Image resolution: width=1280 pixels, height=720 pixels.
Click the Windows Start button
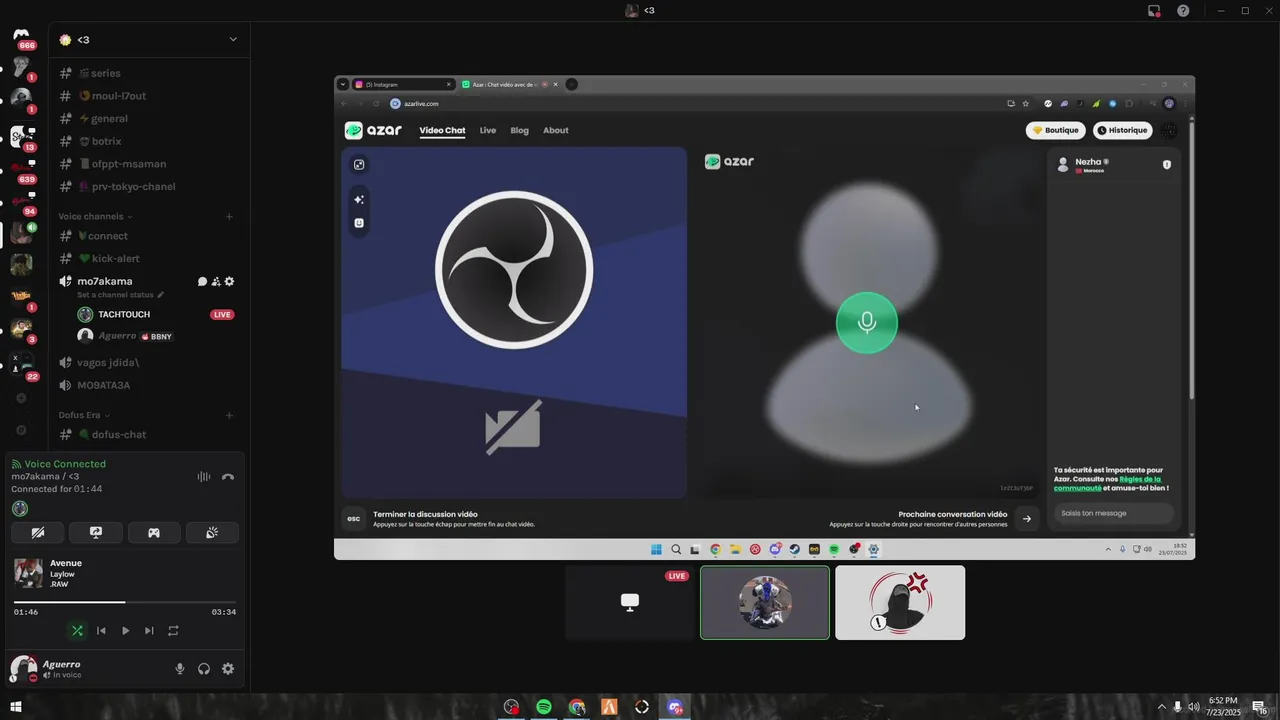[x=16, y=707]
